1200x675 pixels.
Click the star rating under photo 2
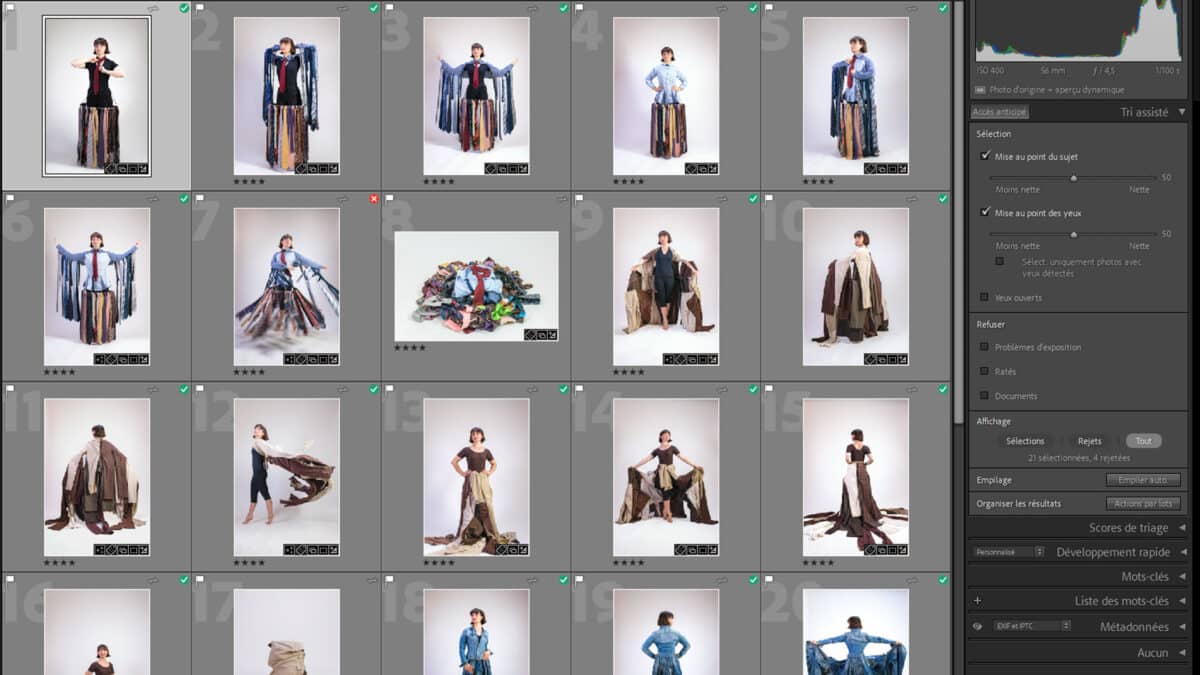tap(249, 182)
